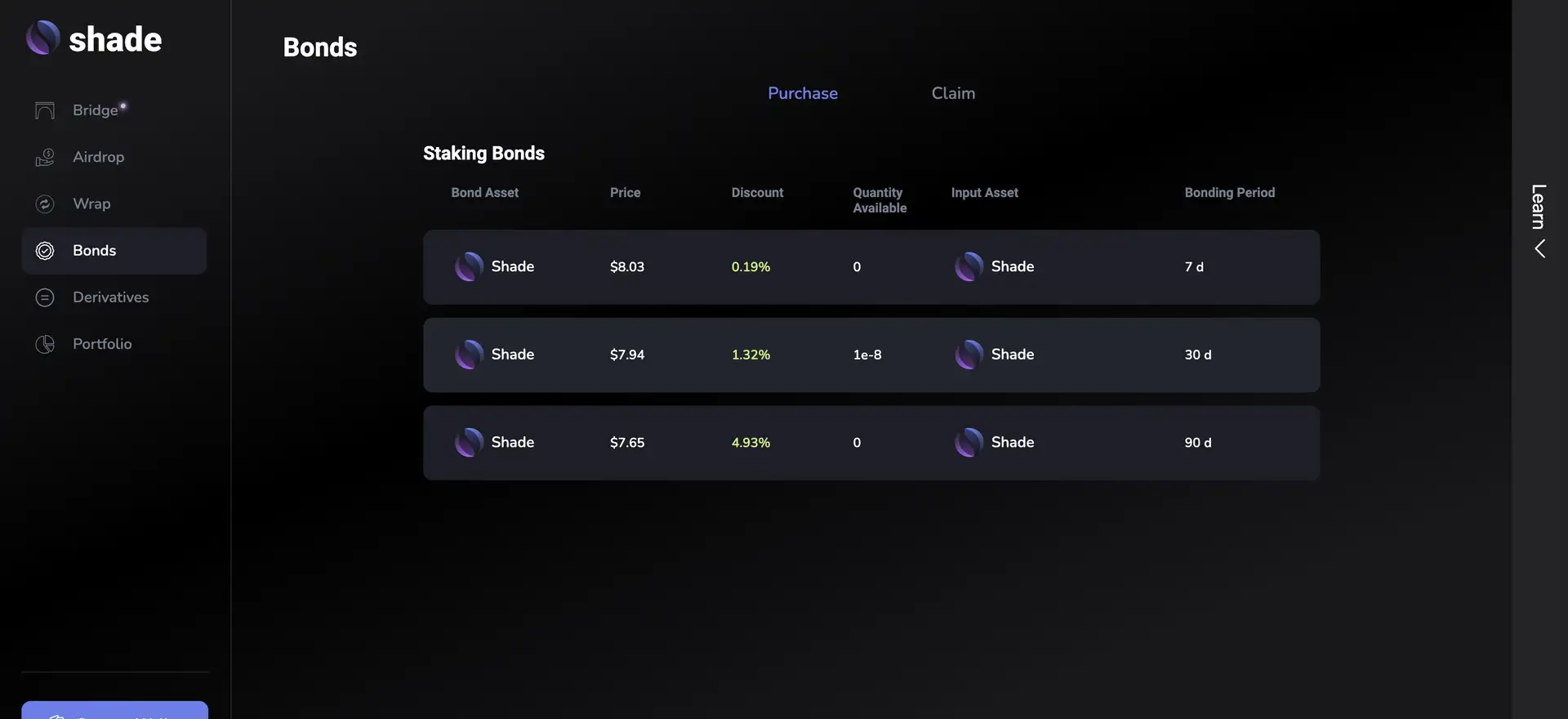Screen dimensions: 1568x719
Task: Open the Airdrop page
Action: 99,157
